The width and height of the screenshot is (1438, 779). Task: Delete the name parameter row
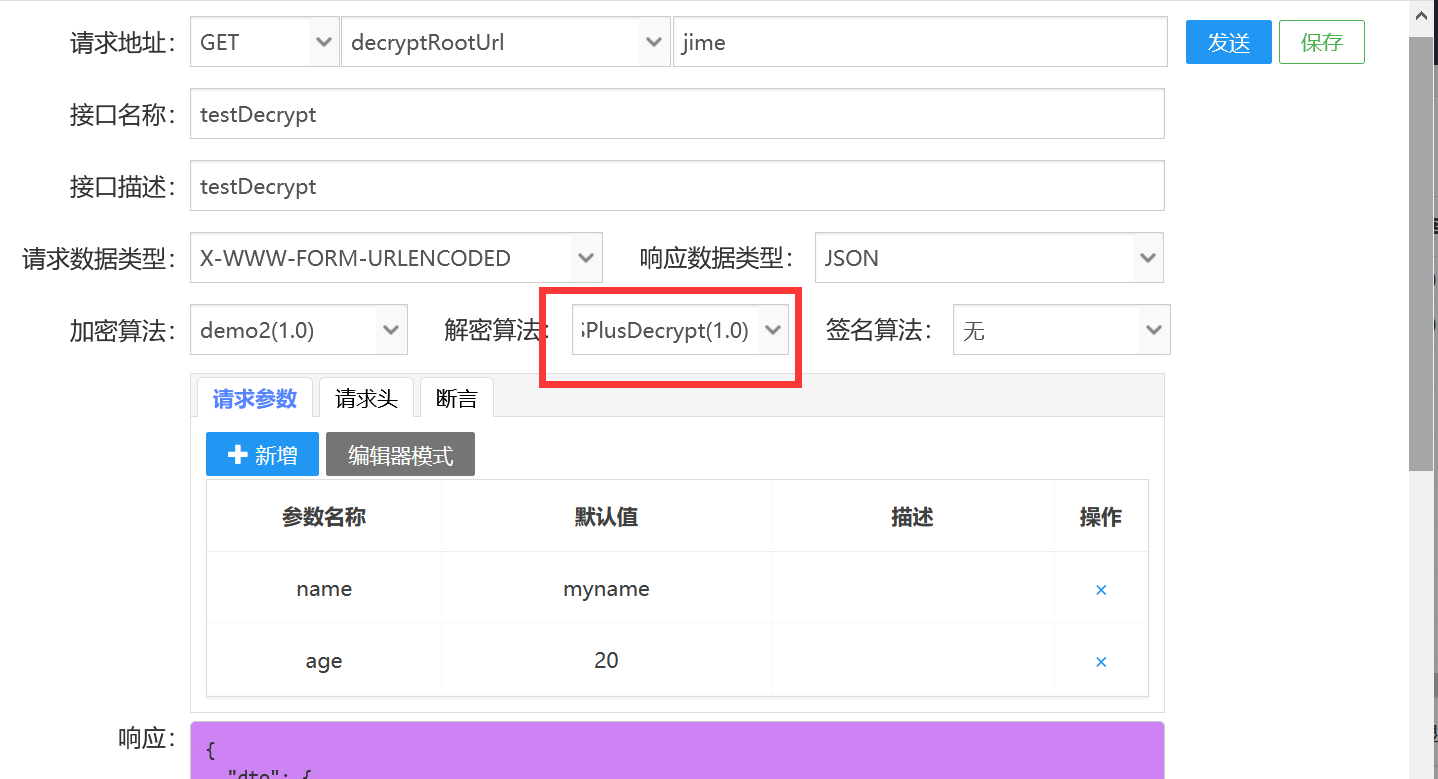click(x=1101, y=590)
